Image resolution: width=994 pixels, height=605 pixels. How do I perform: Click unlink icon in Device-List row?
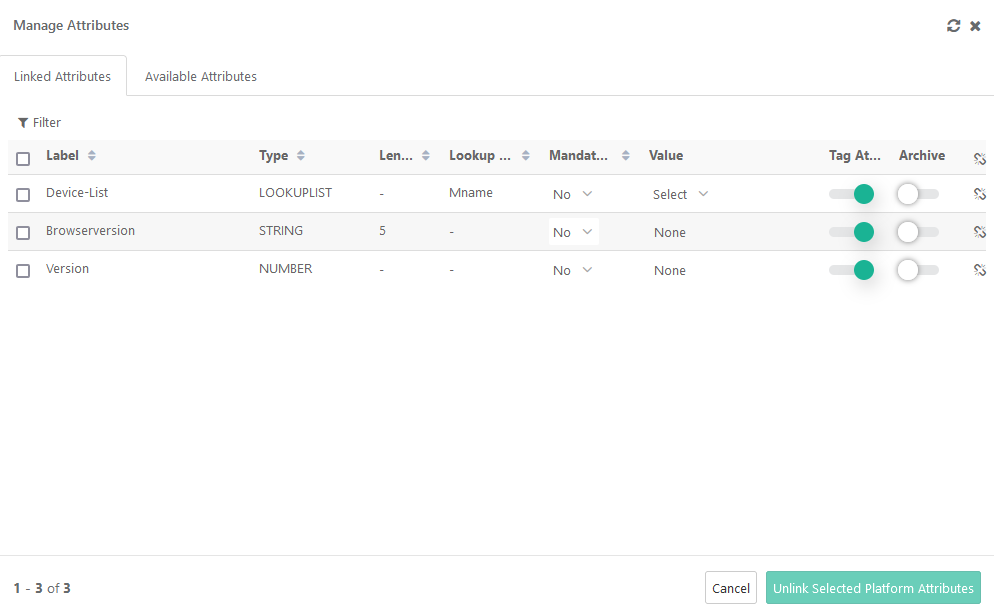980,194
